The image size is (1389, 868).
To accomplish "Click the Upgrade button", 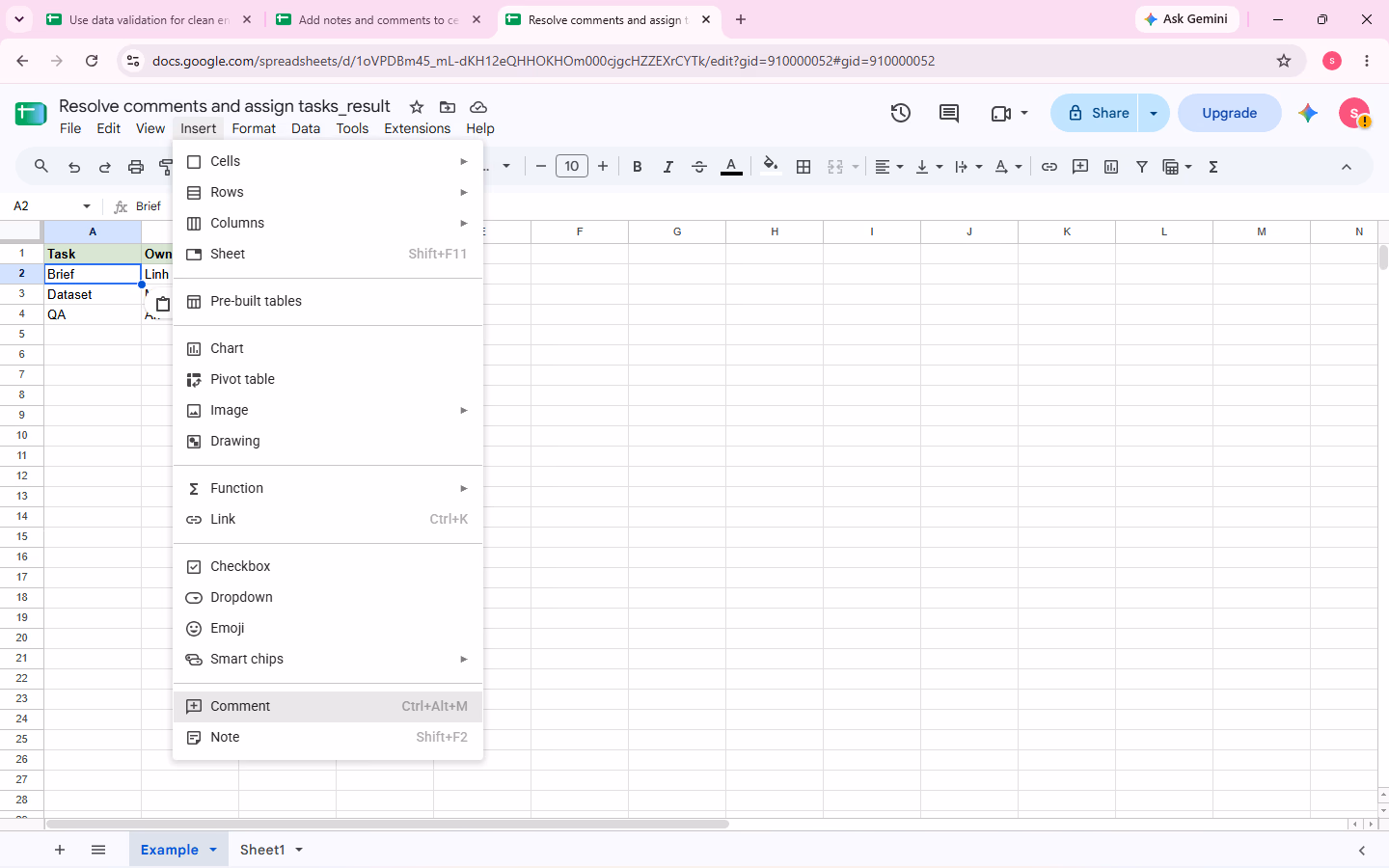I will pos(1230,113).
